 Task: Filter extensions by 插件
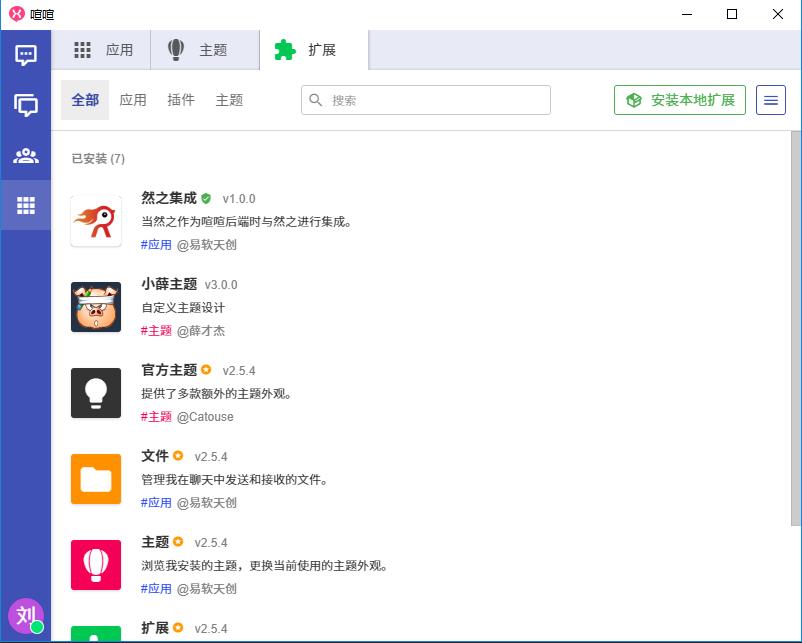[x=181, y=100]
